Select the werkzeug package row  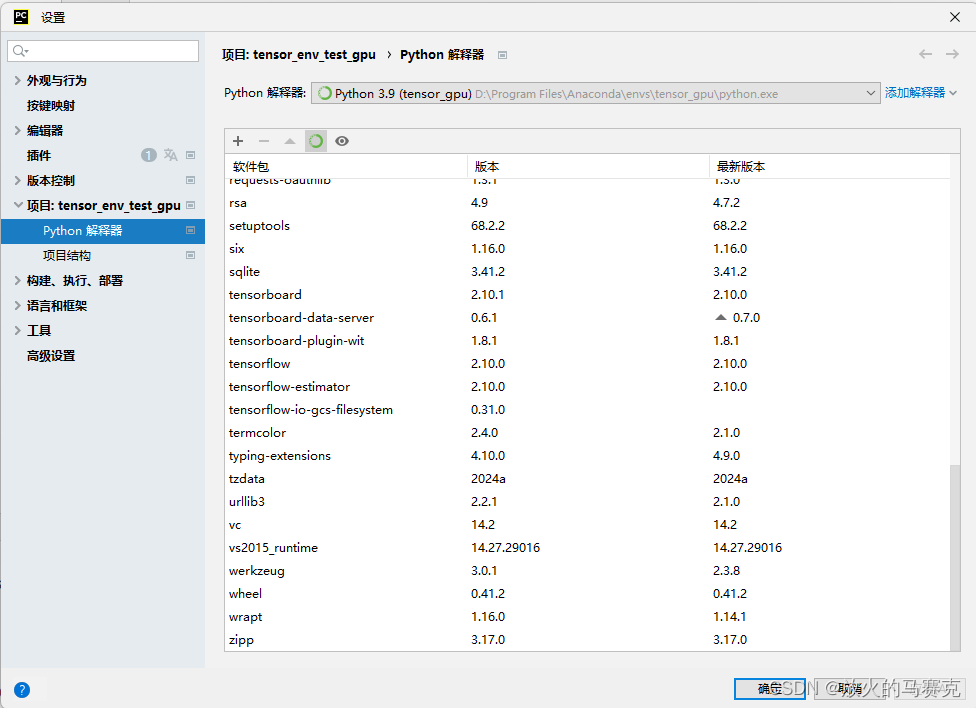click(588, 570)
